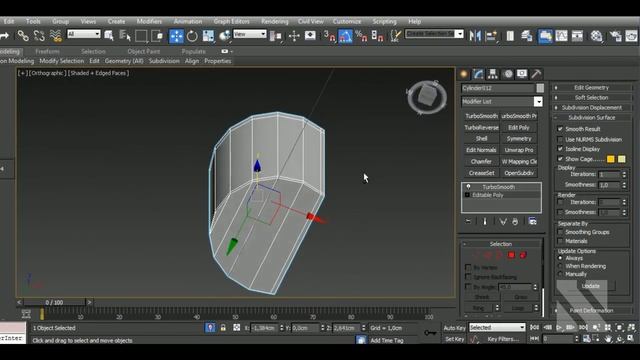
Task: Select the Bind to Space Warp tool
Action: click(x=56, y=36)
